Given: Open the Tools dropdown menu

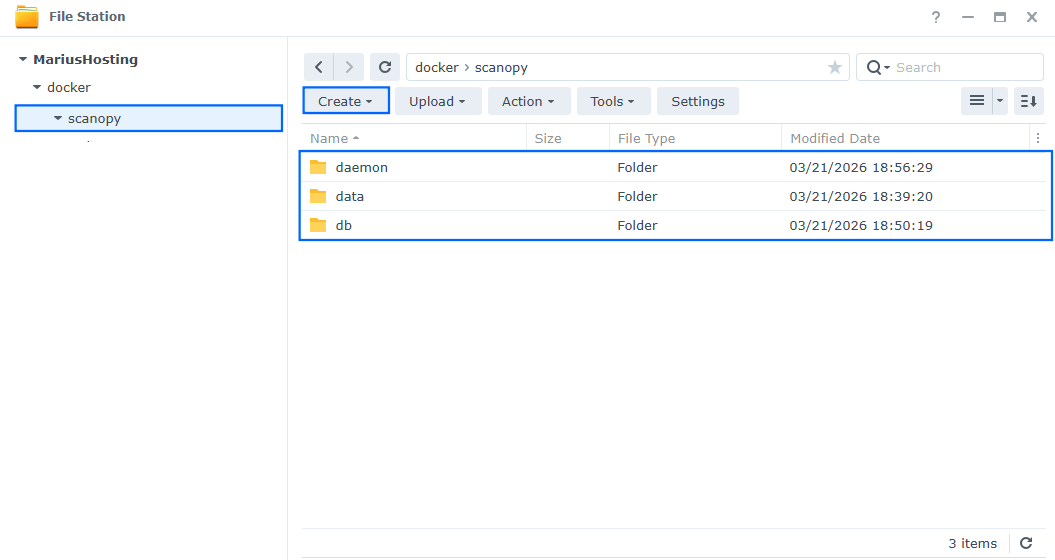Looking at the screenshot, I should coord(613,101).
